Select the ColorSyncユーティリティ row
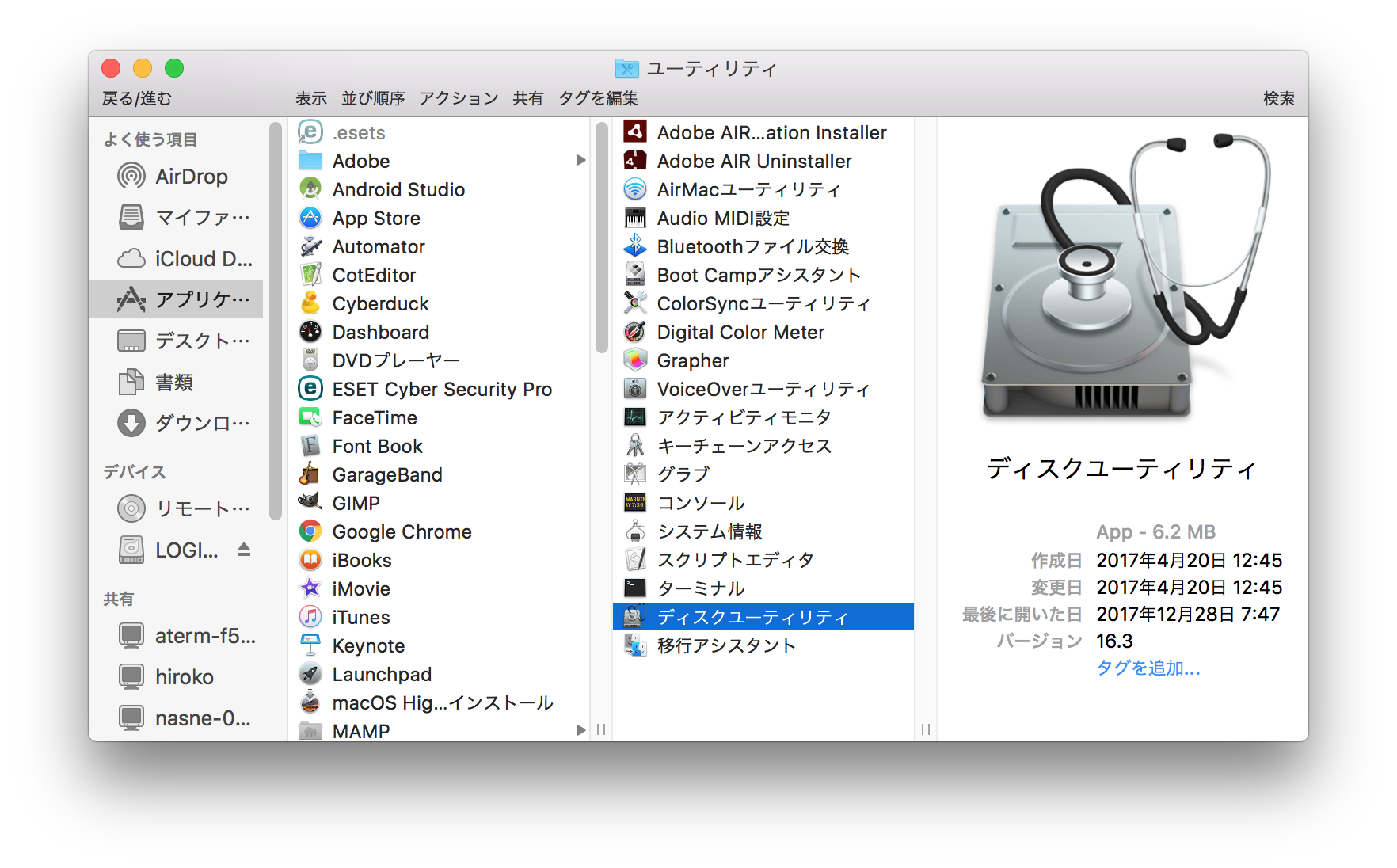Screen dimensions: 1397x868 pos(763,303)
